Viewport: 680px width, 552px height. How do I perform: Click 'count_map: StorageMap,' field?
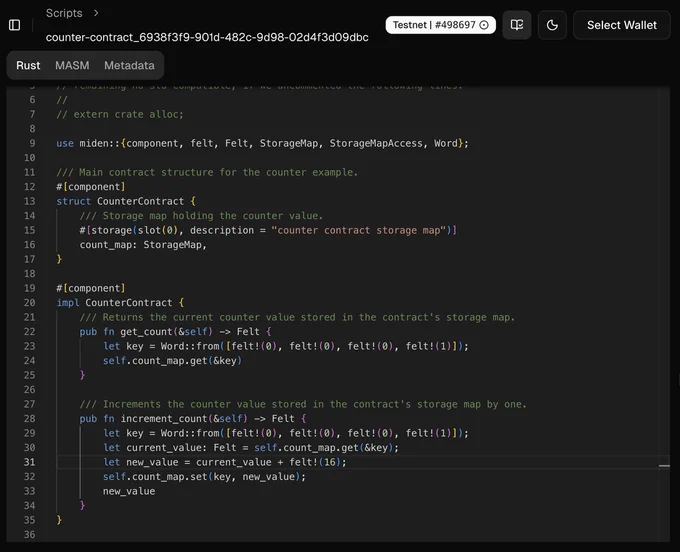[143, 245]
